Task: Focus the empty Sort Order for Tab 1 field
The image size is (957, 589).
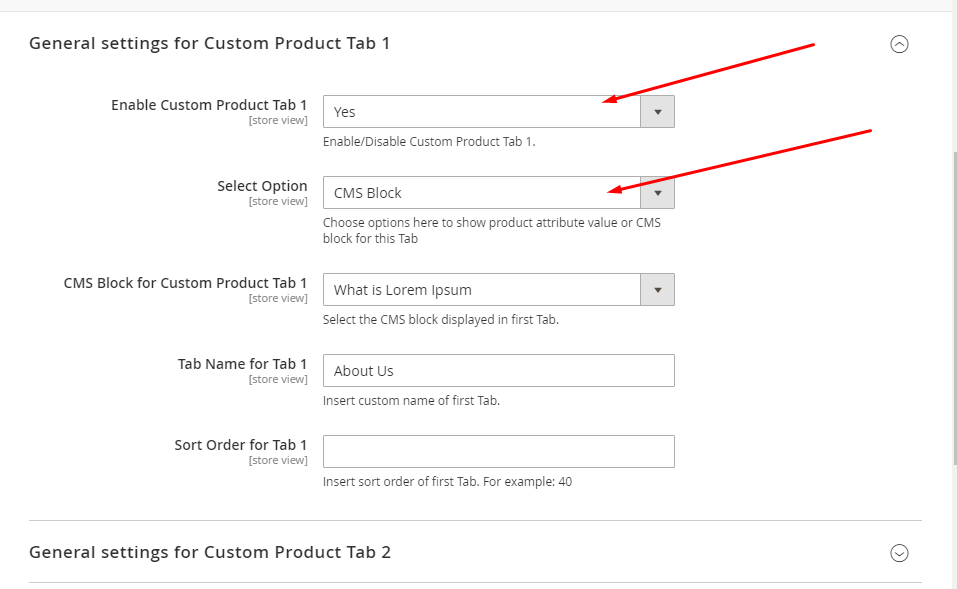Action: coord(498,452)
